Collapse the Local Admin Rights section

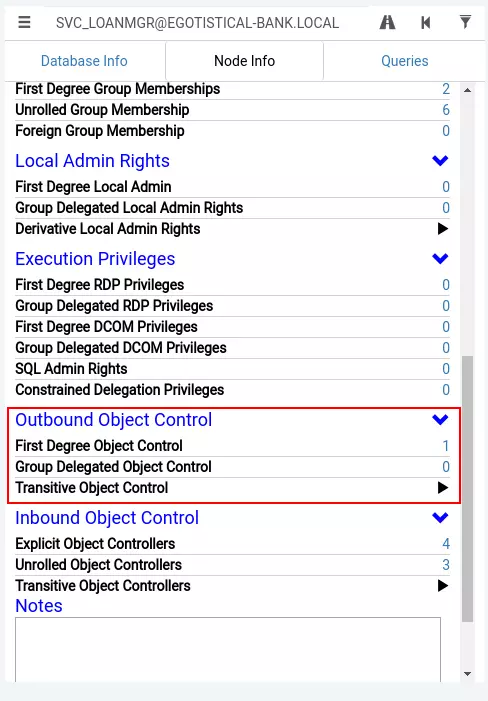[x=440, y=160]
